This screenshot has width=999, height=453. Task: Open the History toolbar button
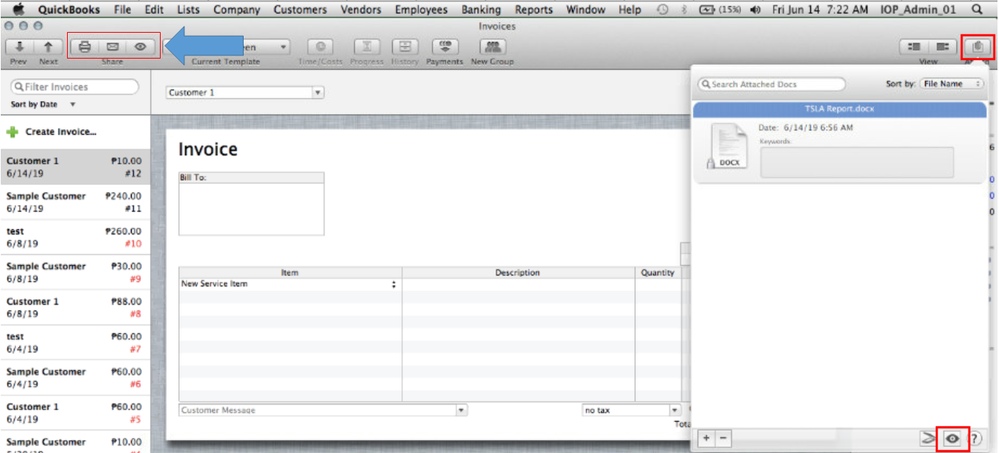click(x=405, y=47)
